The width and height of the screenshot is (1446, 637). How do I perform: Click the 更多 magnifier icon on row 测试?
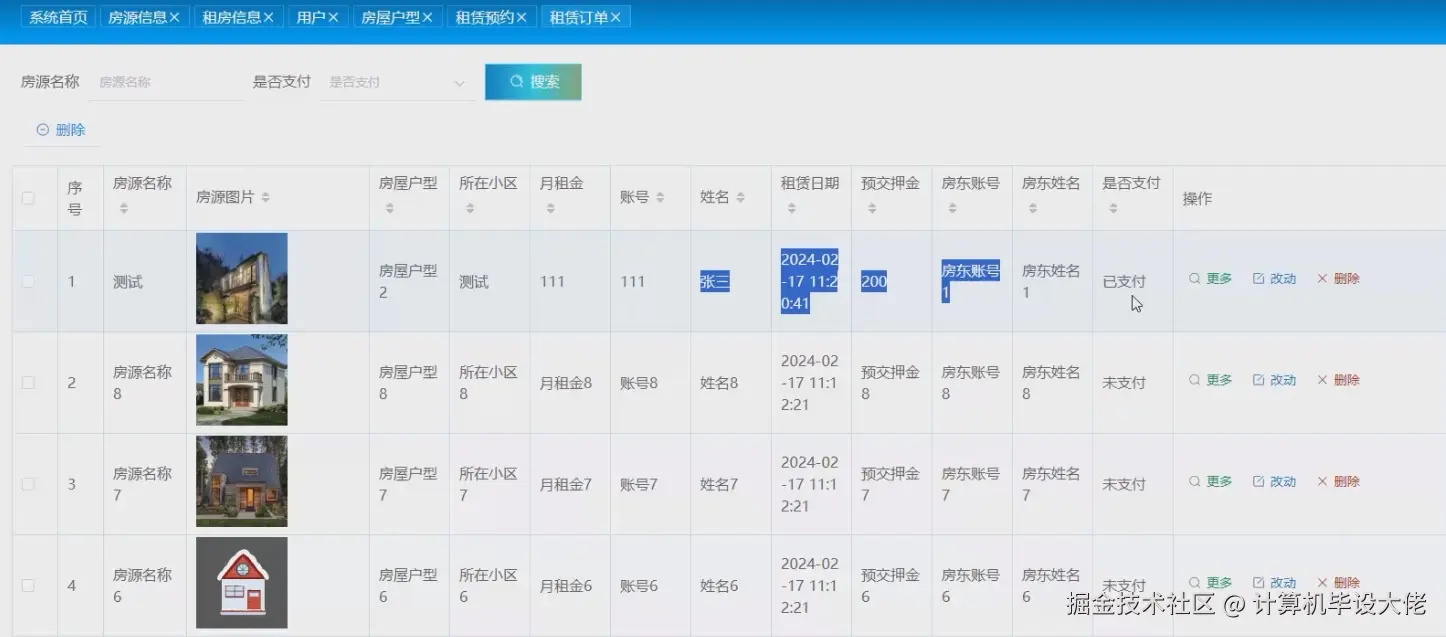(1194, 279)
